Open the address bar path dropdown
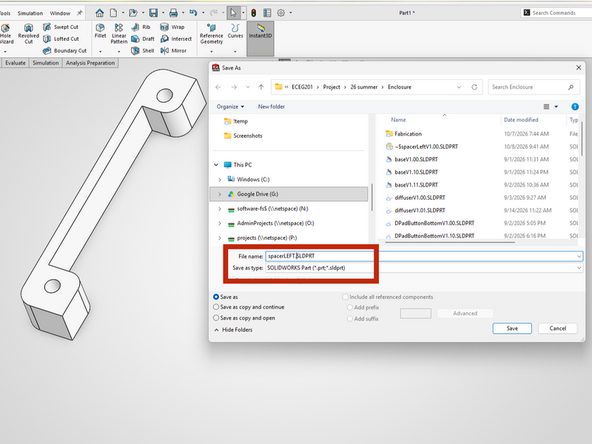 point(459,87)
